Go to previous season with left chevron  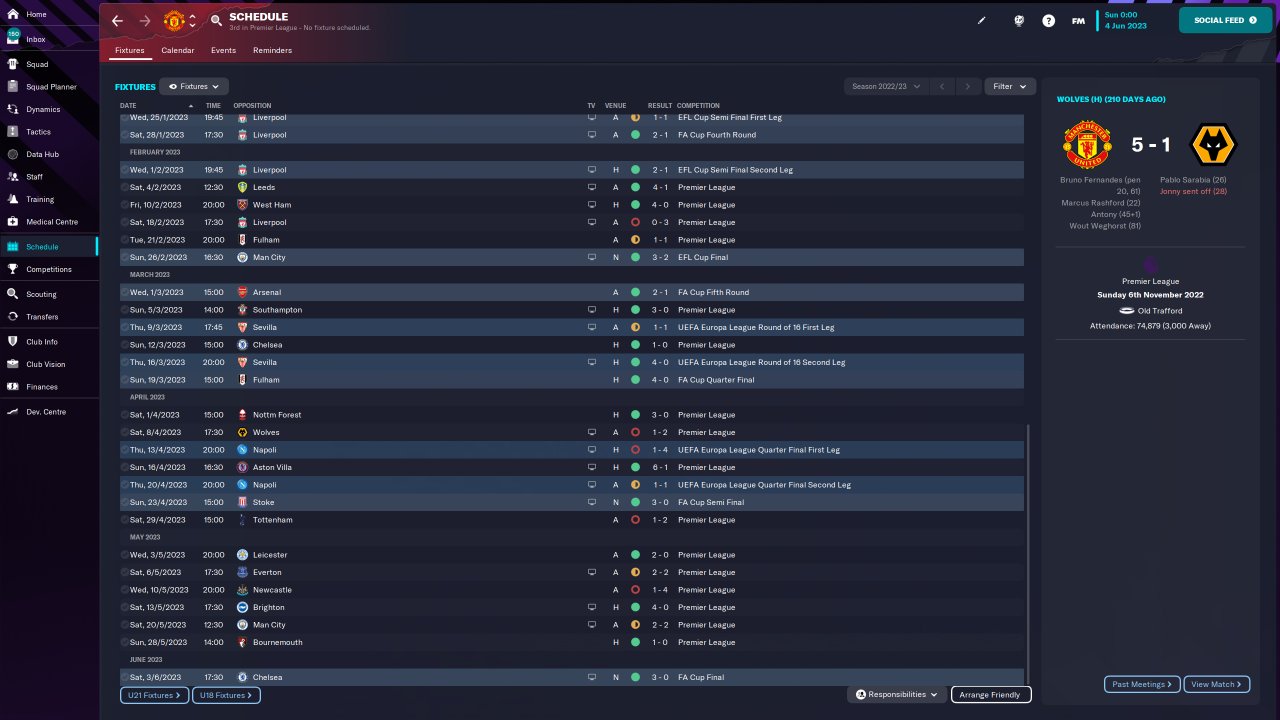tap(942, 87)
